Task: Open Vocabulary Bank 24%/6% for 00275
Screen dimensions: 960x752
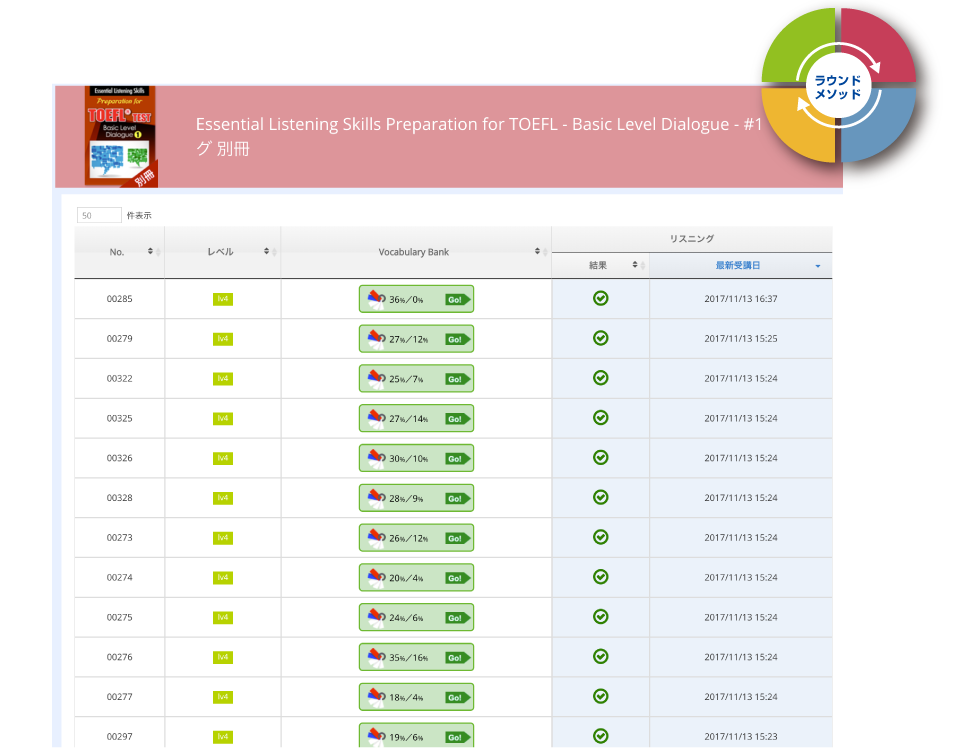Action: coord(416,618)
